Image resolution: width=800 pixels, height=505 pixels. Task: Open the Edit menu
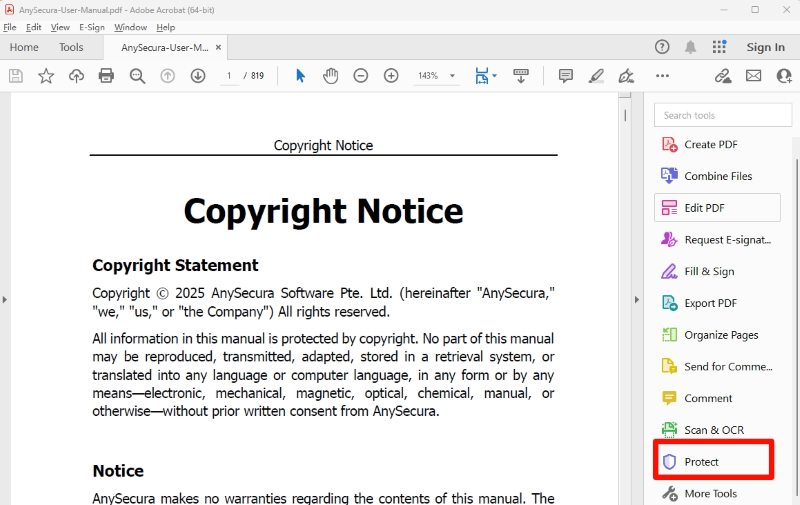pos(34,27)
